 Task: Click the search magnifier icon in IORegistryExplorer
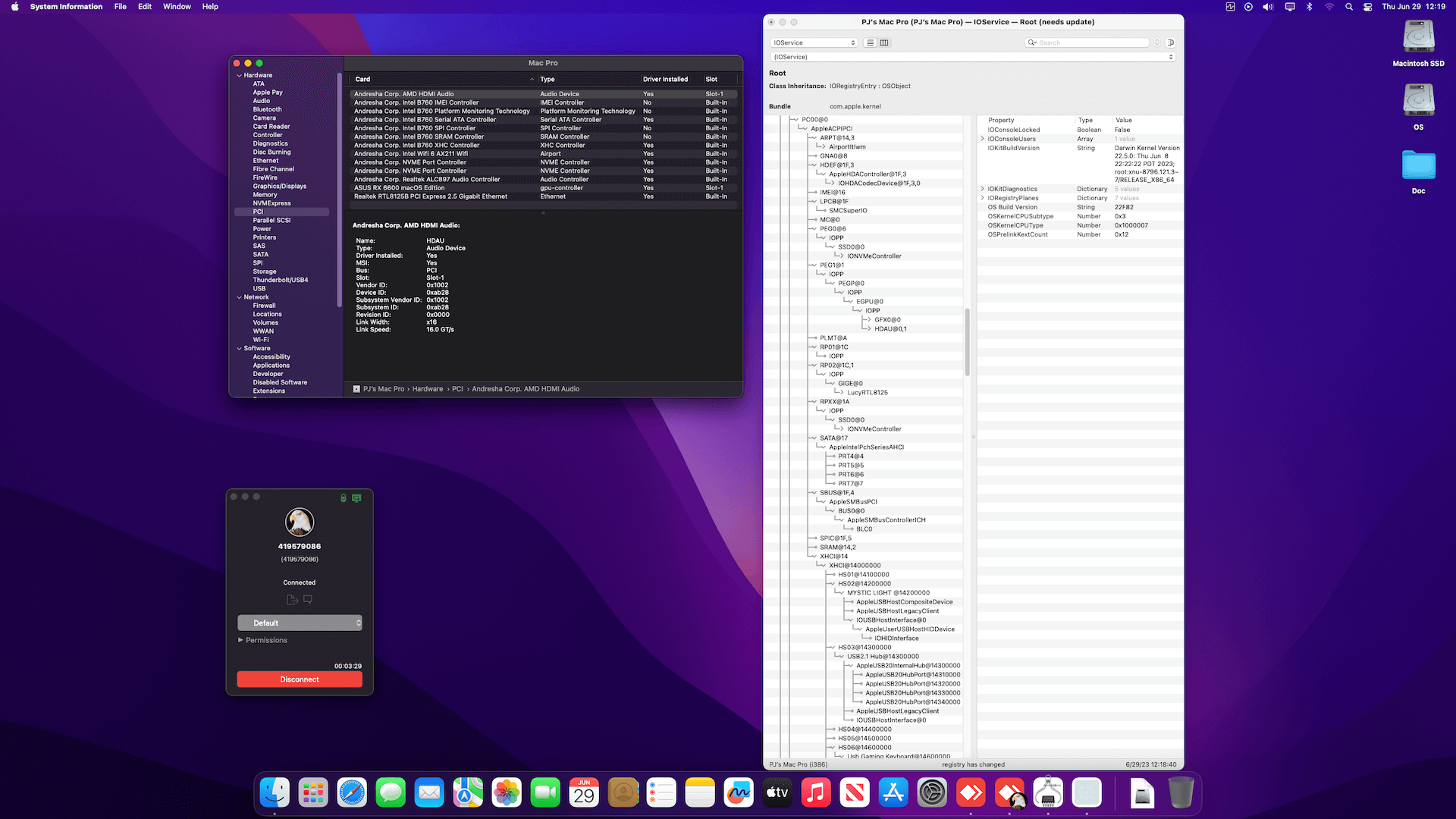pyautogui.click(x=1031, y=42)
